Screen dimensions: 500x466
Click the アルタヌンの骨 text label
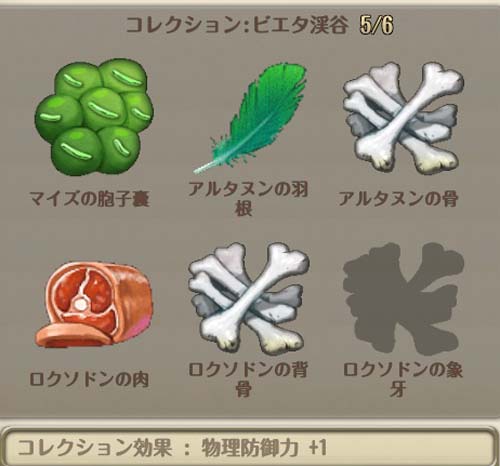398,199
